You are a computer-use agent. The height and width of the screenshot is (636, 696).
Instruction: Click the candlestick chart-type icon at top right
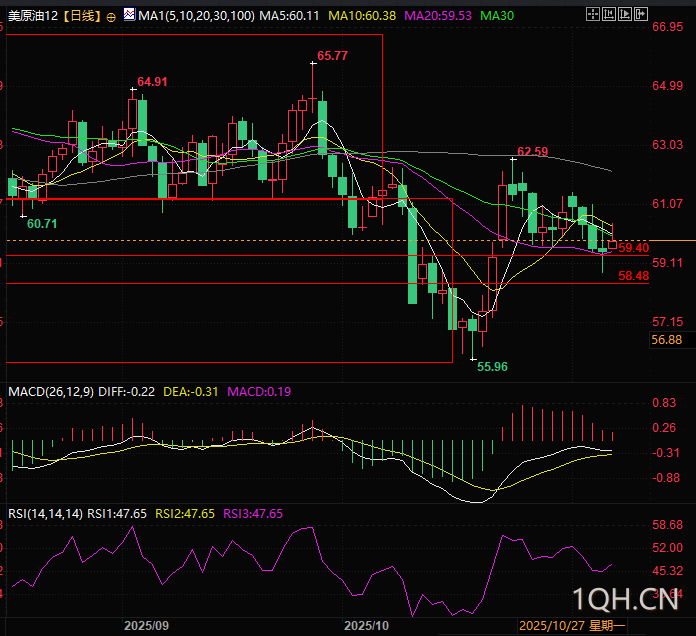[609, 14]
